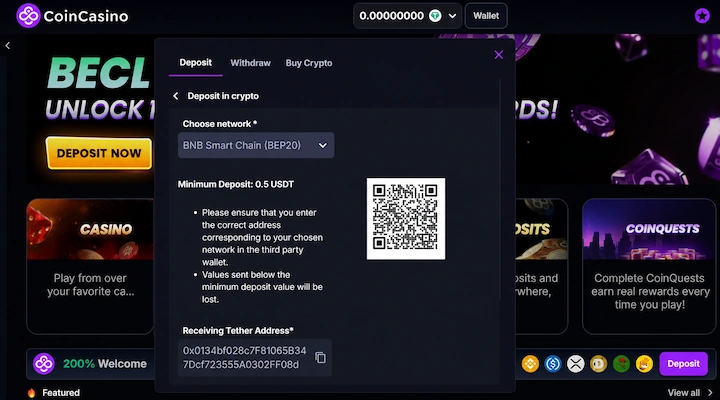Viewport: 720px width, 400px height.
Task: Switch to the Deposit tab
Action: tap(196, 63)
